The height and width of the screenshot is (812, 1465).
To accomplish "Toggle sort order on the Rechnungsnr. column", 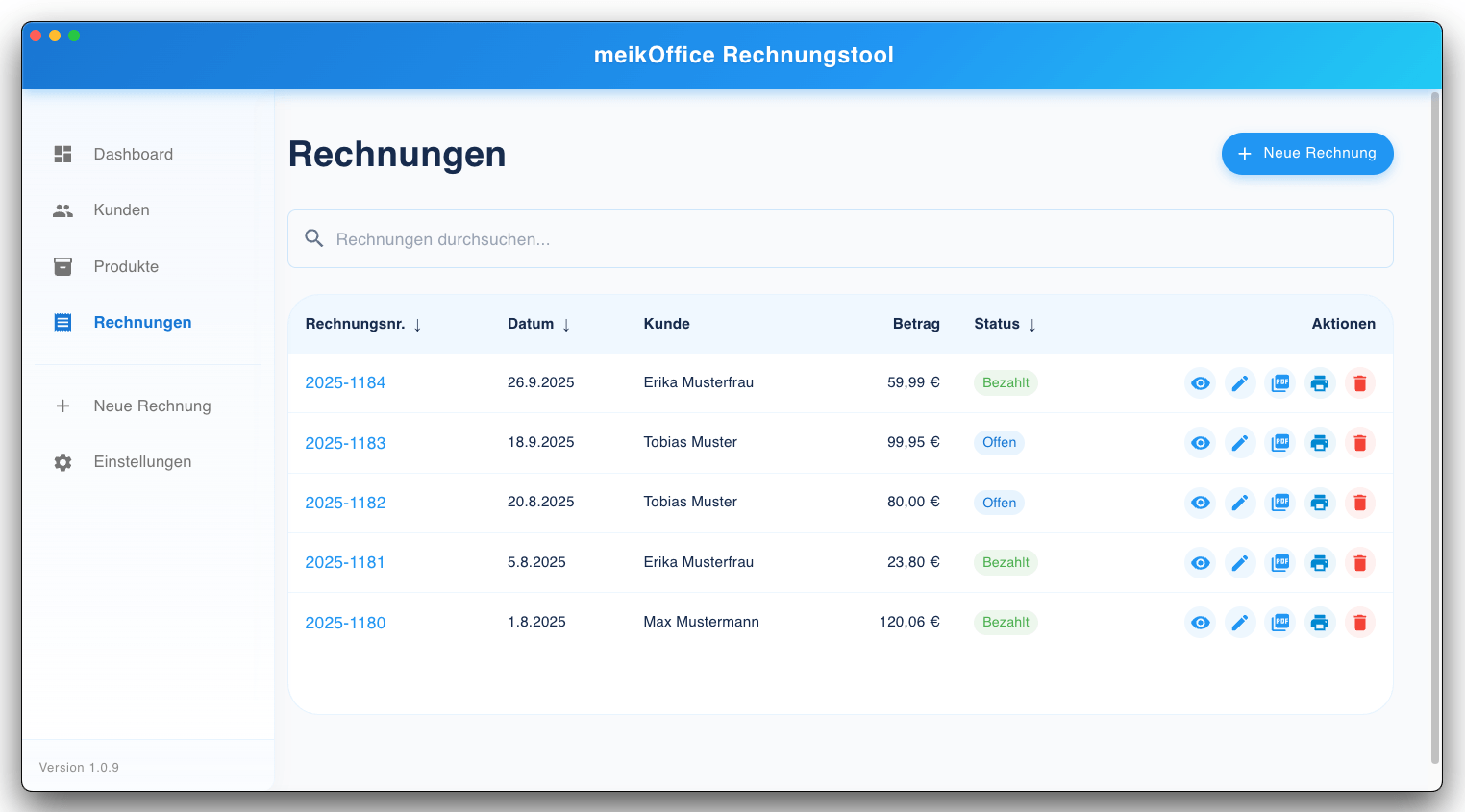I will 417,325.
